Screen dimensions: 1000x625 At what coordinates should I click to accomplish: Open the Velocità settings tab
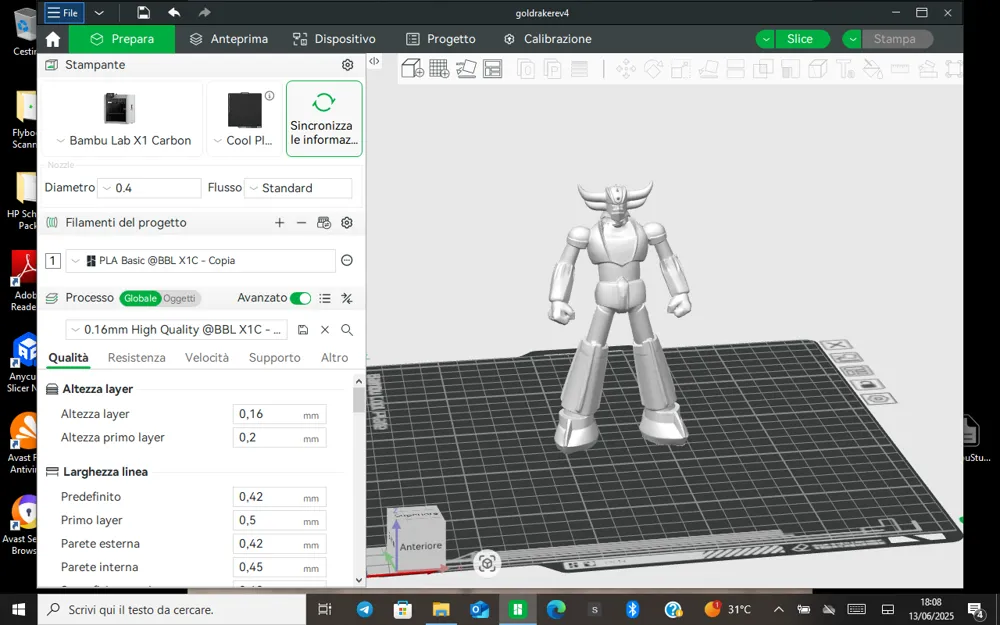pyautogui.click(x=207, y=358)
